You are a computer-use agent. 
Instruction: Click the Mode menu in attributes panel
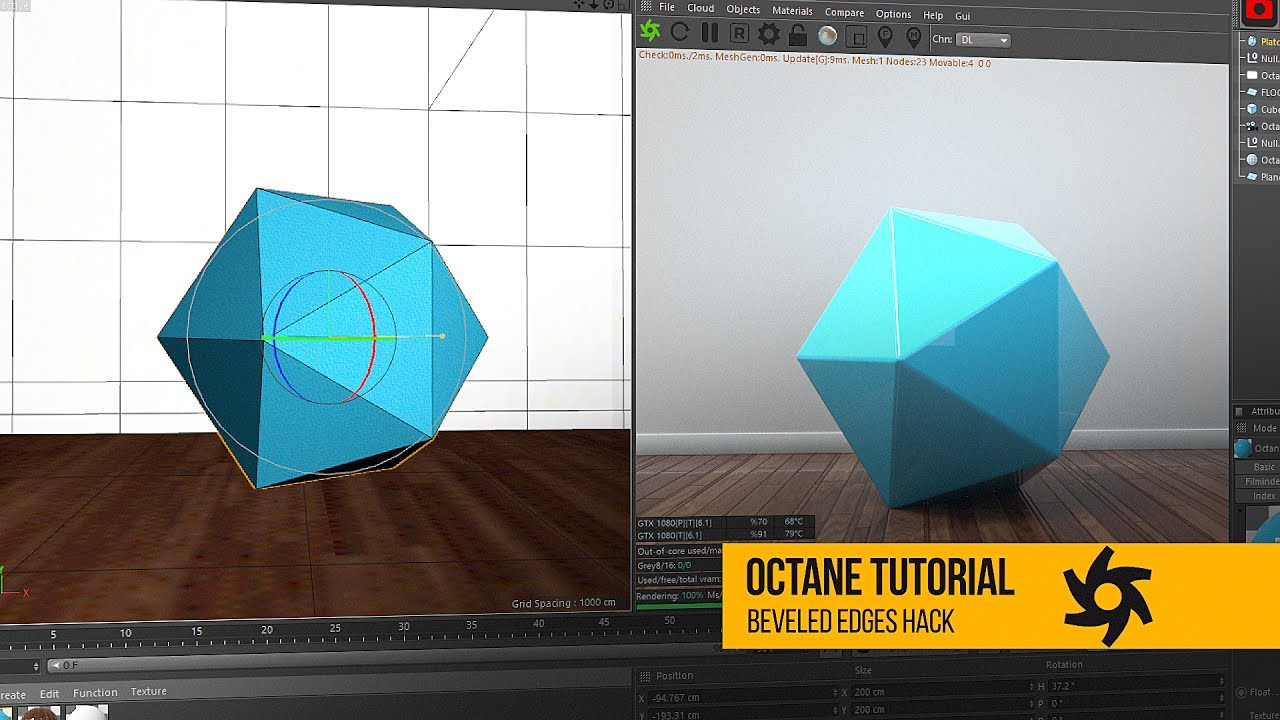[x=1264, y=428]
